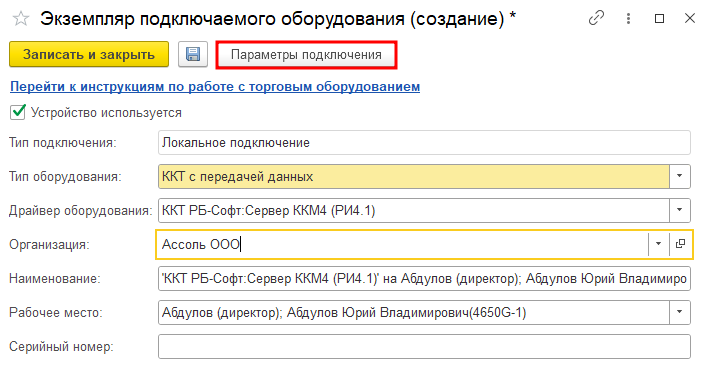Click inside the 'Организация' field text
Viewport: 704px width, 365px height.
click(x=201, y=244)
